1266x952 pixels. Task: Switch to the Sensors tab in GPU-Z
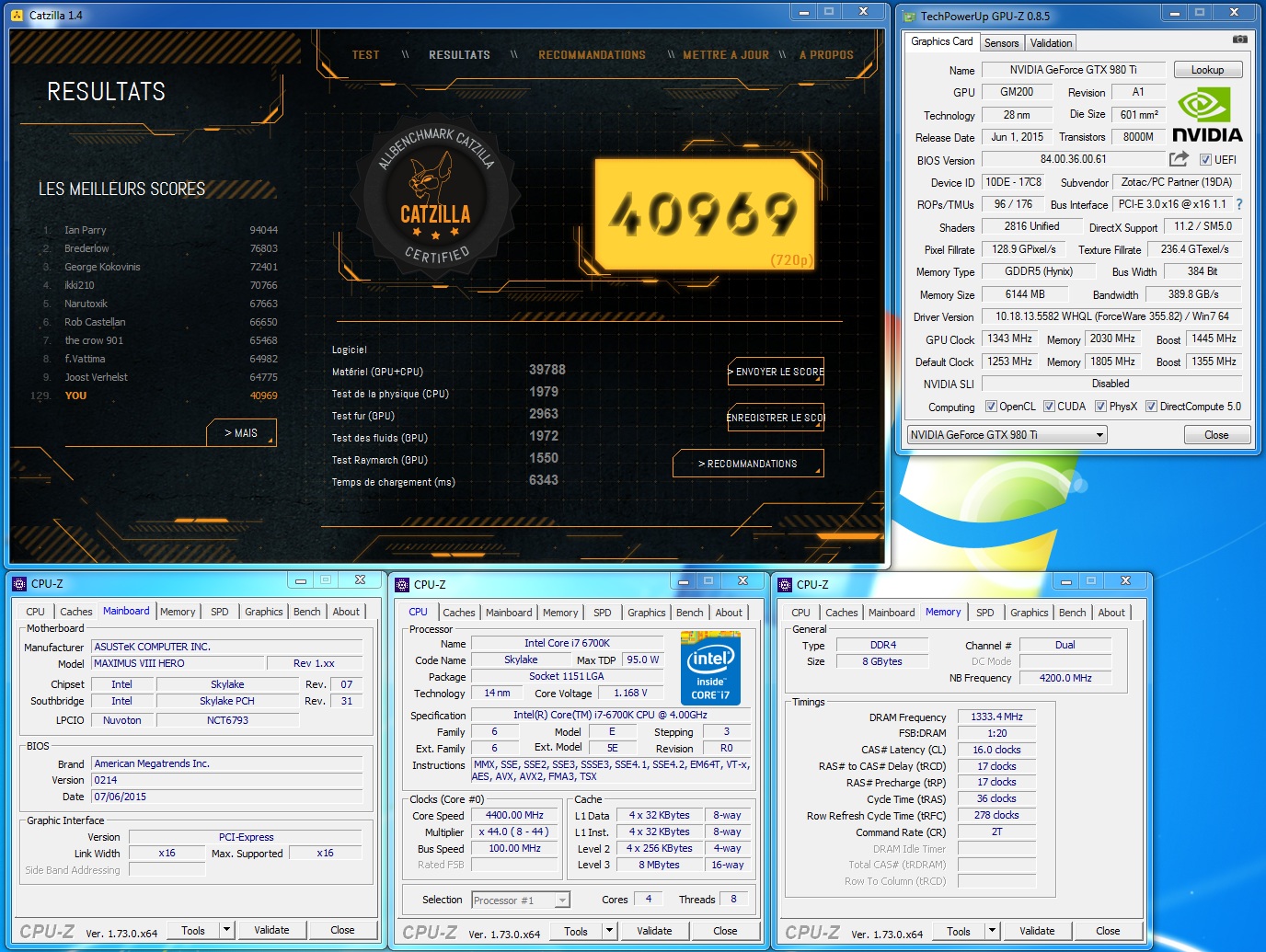pyautogui.click(x=1001, y=43)
